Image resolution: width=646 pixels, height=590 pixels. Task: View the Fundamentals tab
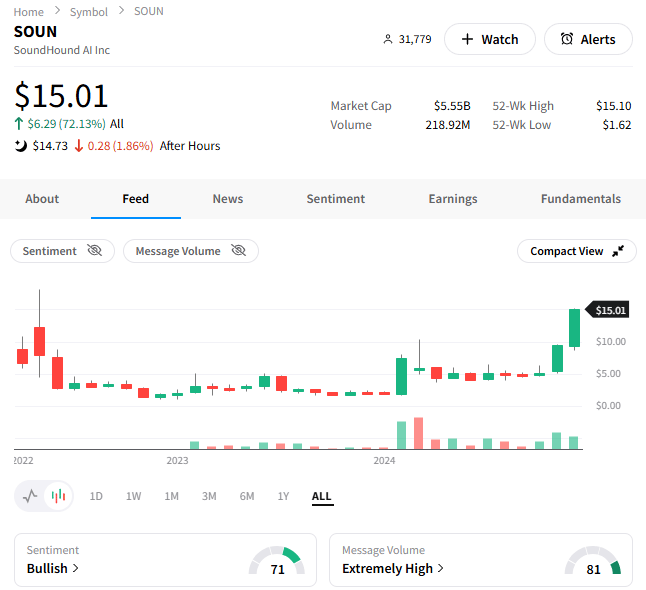click(x=580, y=199)
